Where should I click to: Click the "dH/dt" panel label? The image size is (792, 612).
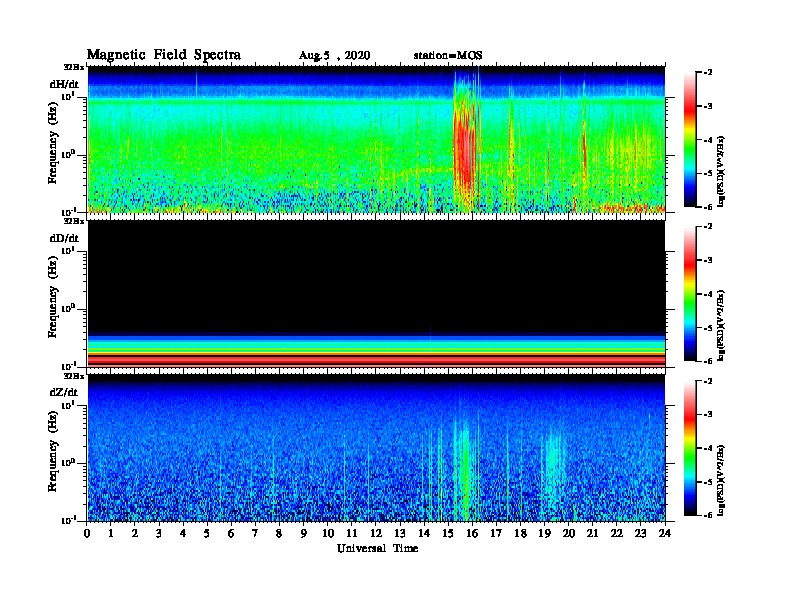click(64, 84)
